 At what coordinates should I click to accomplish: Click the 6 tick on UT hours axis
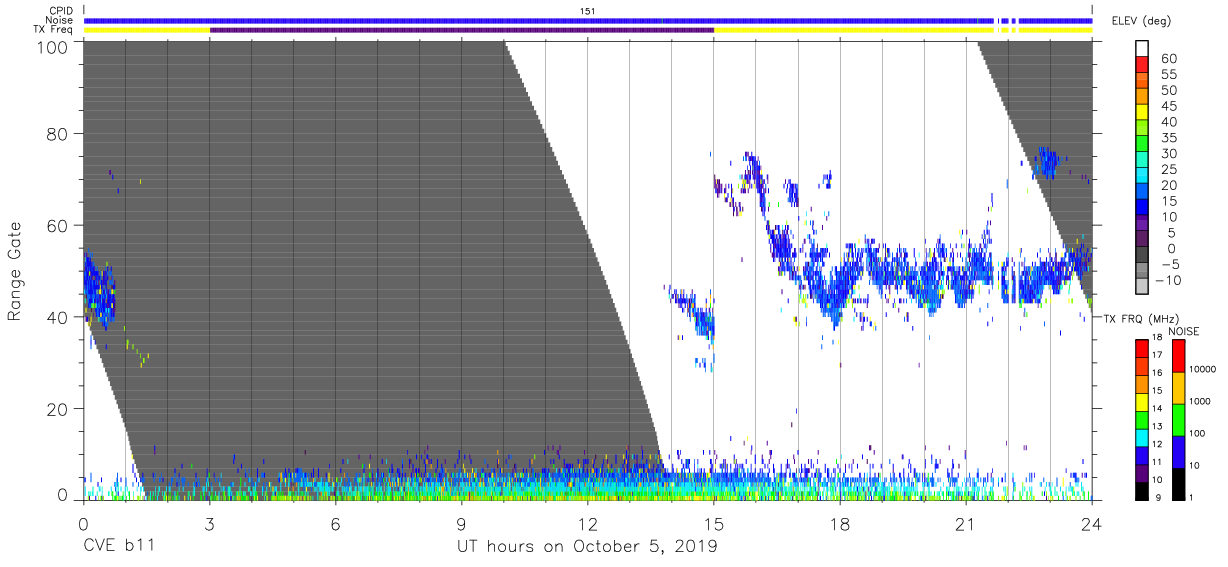coord(336,522)
